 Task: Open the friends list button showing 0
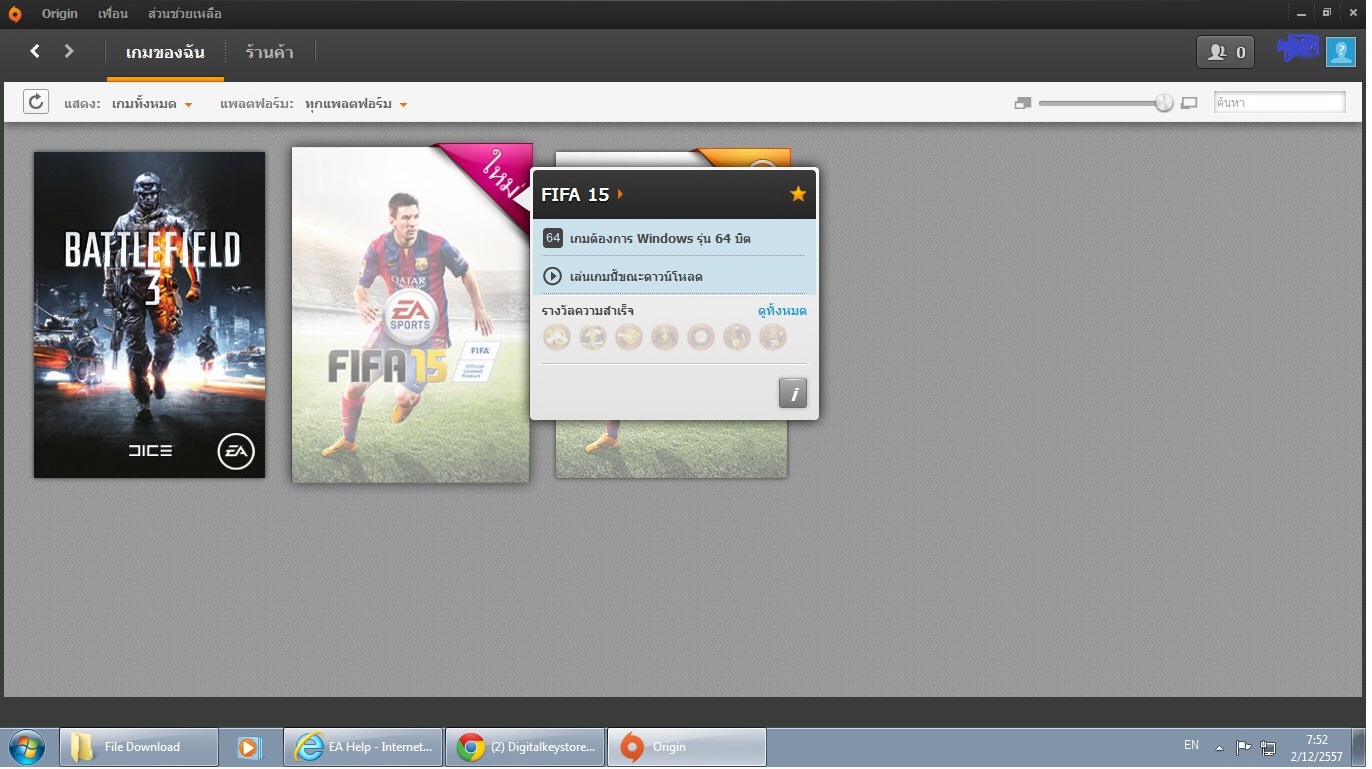tap(1225, 52)
